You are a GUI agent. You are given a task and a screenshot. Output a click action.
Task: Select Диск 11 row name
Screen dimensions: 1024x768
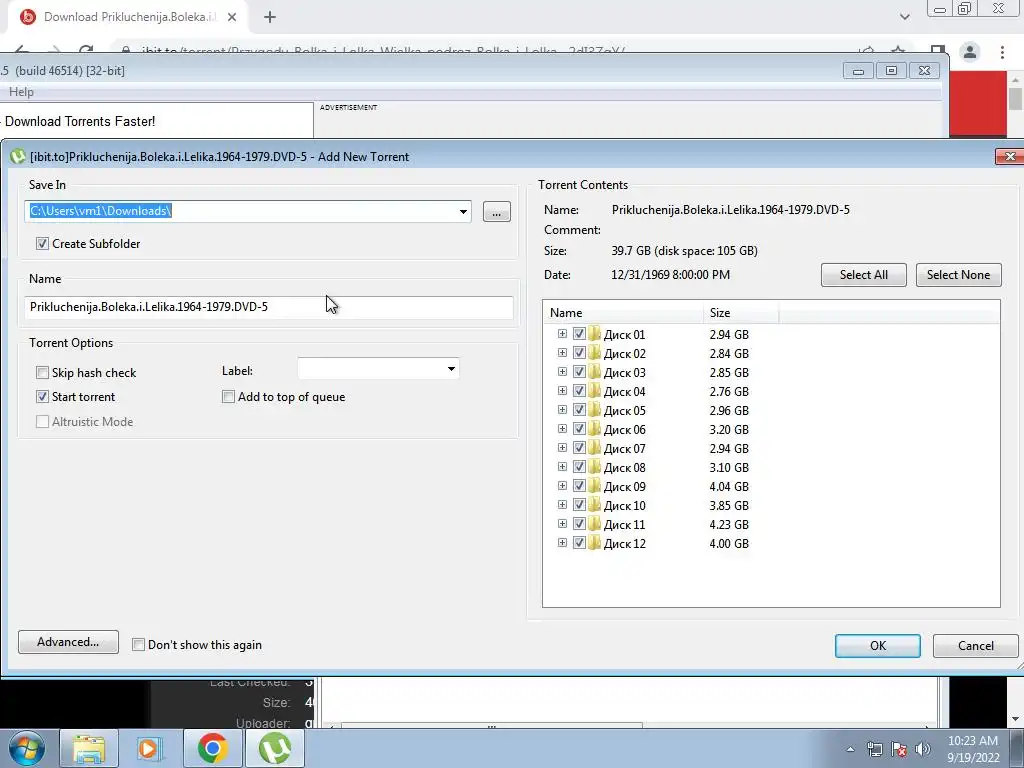pyautogui.click(x=624, y=524)
